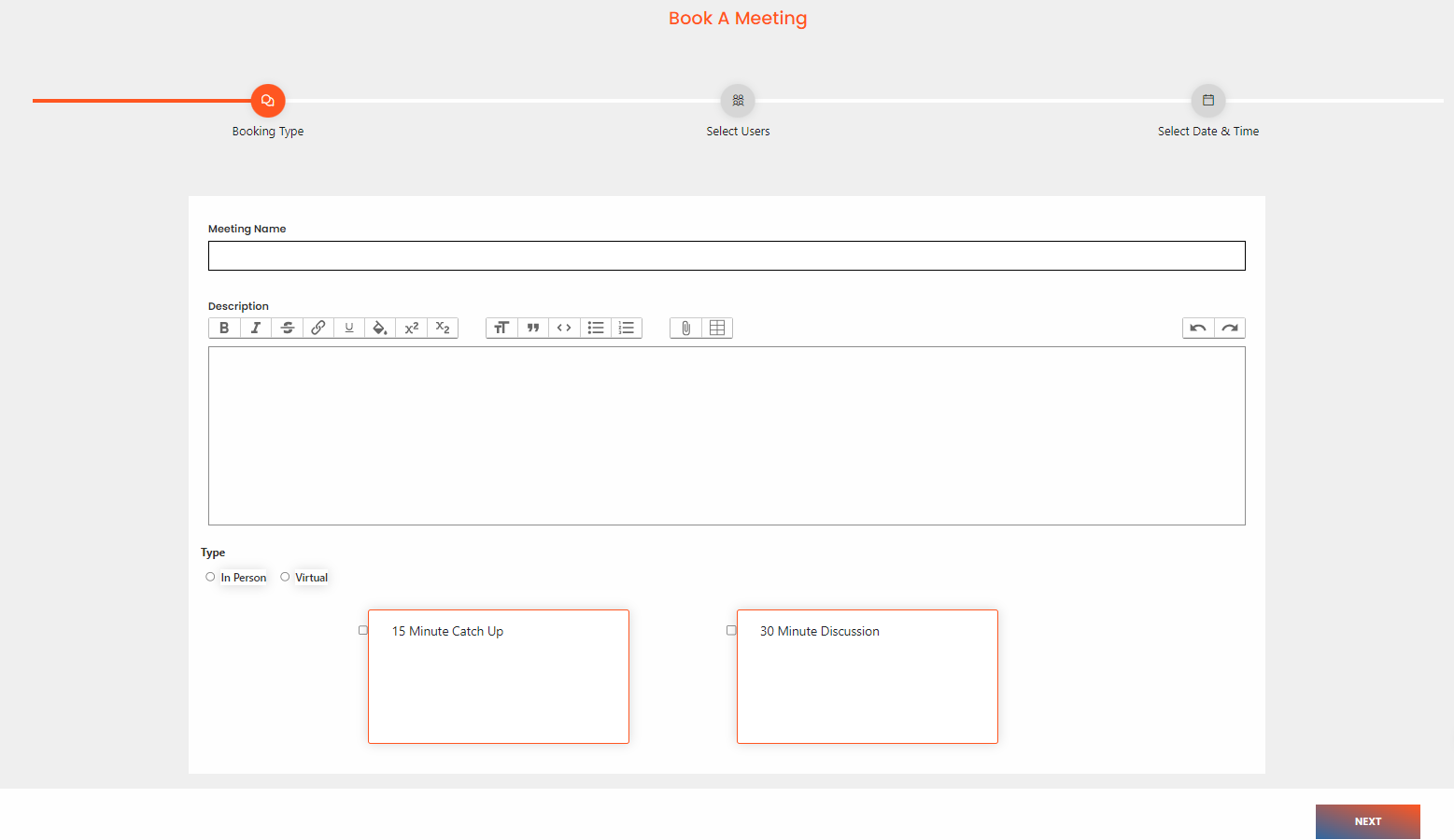Create a bulleted list
The width and height of the screenshot is (1454, 840).
click(596, 328)
